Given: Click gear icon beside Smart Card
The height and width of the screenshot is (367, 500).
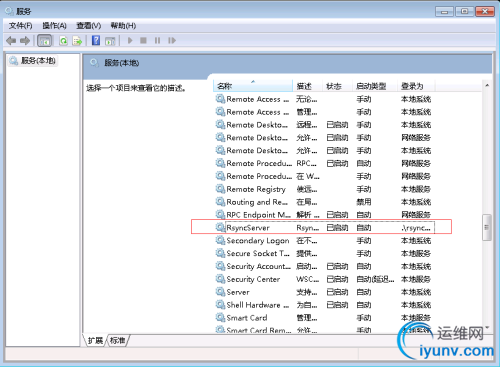Looking at the screenshot, I should click(220, 317).
